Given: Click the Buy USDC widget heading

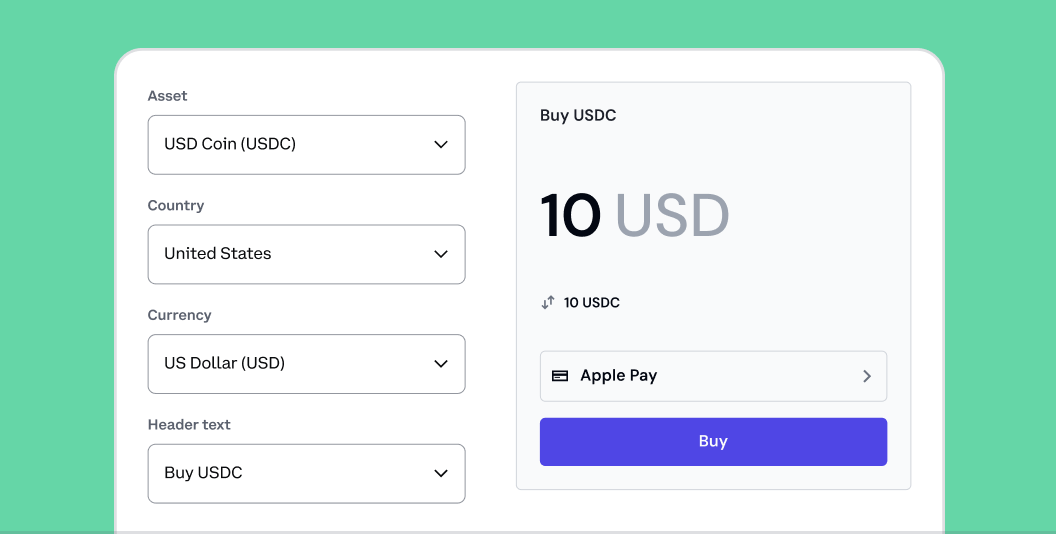Looking at the screenshot, I should click(x=578, y=115).
